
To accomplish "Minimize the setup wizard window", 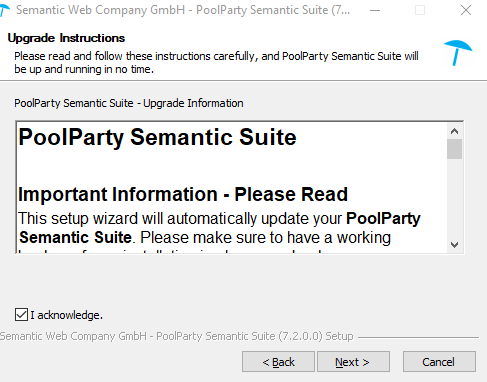I will 375,10.
